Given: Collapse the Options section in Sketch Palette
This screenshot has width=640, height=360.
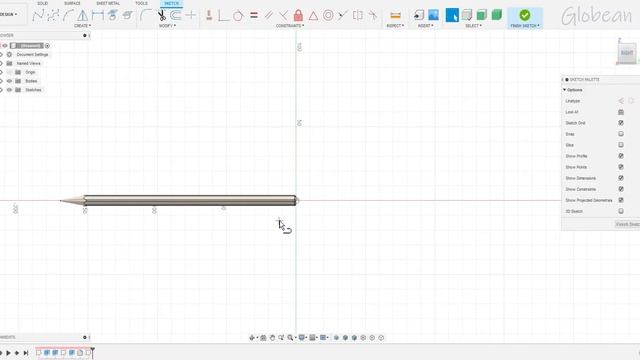Looking at the screenshot, I should click(564, 90).
